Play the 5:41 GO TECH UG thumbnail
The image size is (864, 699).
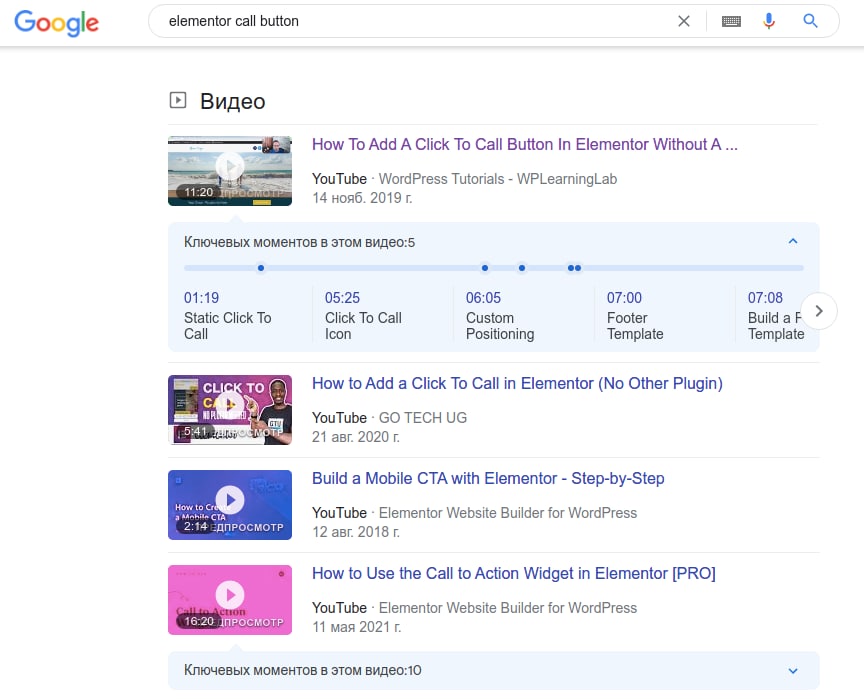click(x=230, y=410)
